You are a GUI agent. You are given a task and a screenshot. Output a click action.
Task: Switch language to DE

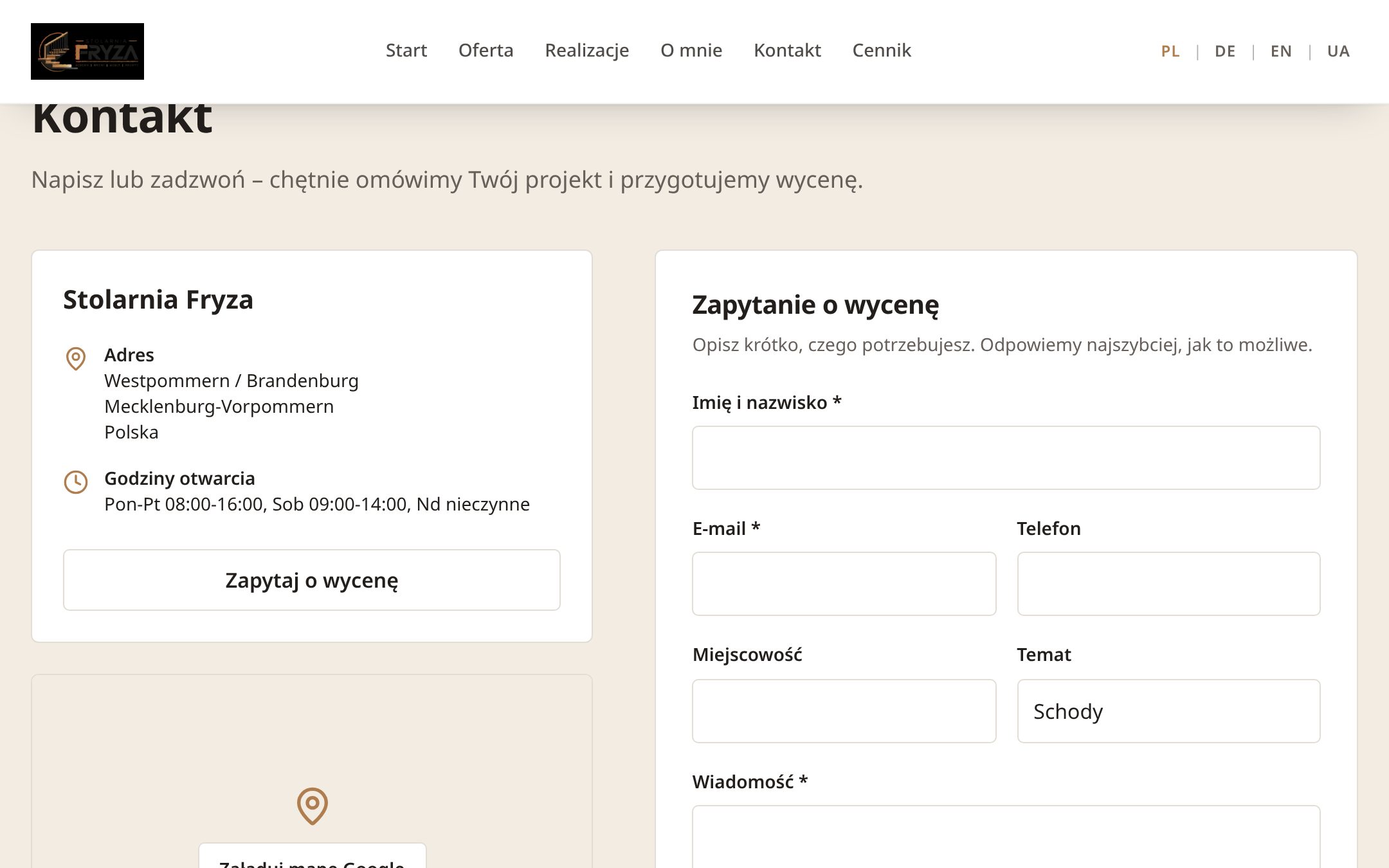pos(1225,51)
